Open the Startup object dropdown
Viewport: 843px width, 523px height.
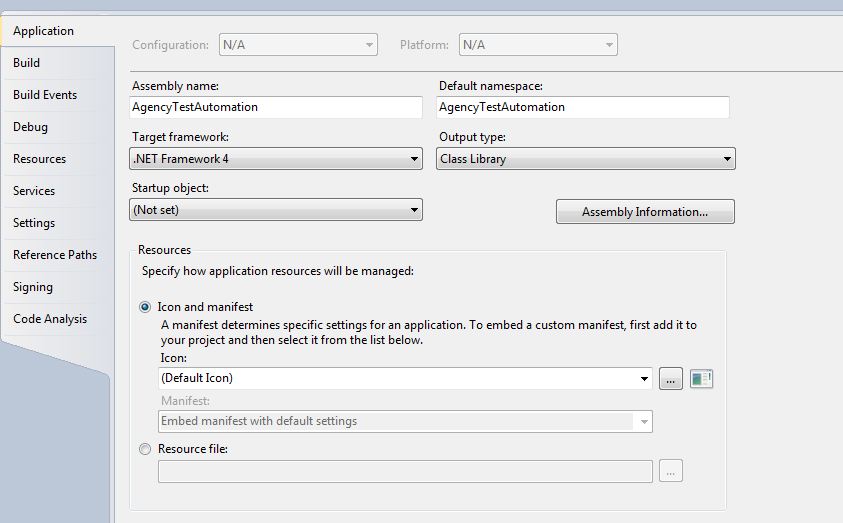point(276,210)
